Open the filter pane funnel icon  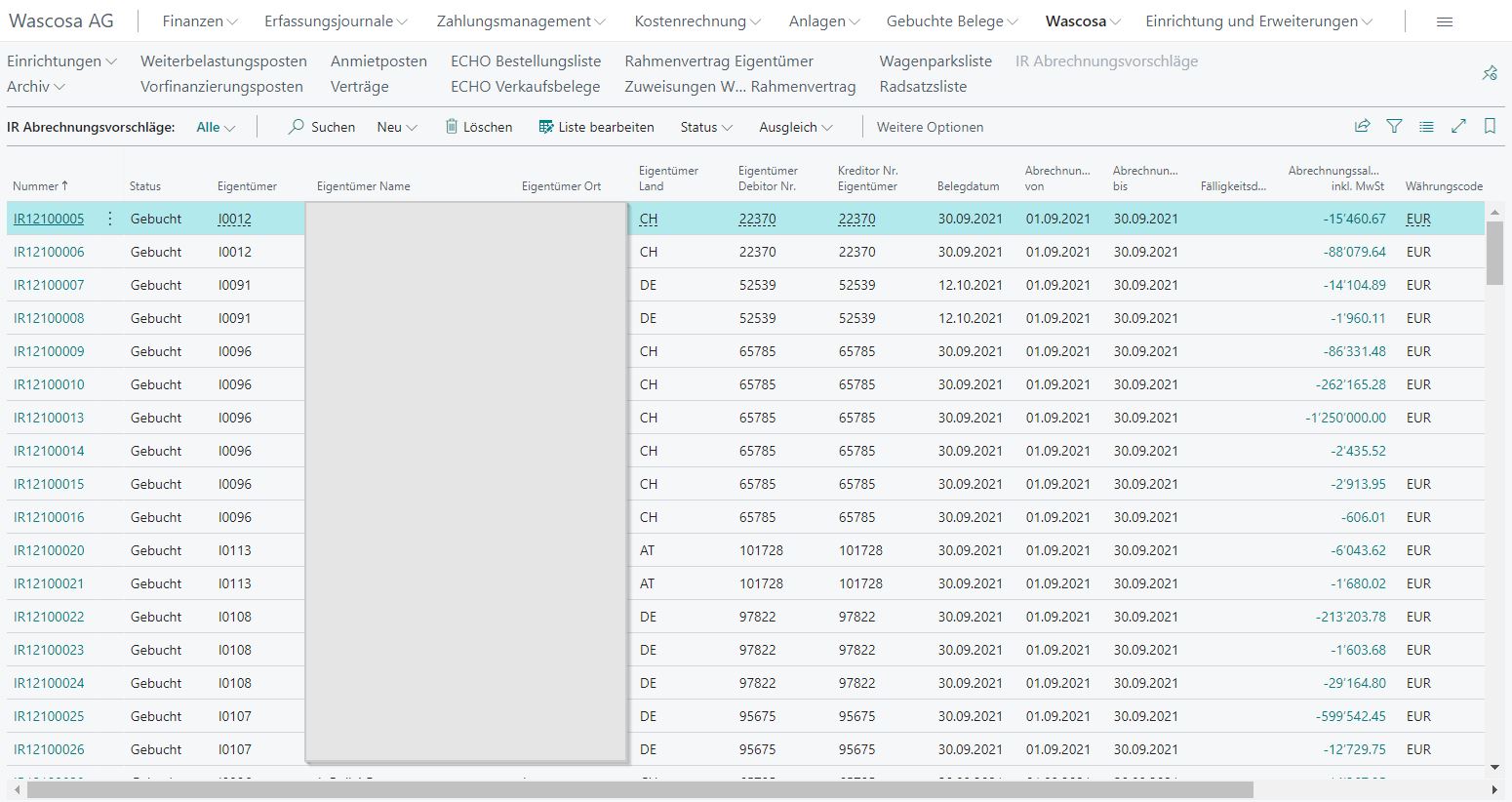click(1395, 127)
